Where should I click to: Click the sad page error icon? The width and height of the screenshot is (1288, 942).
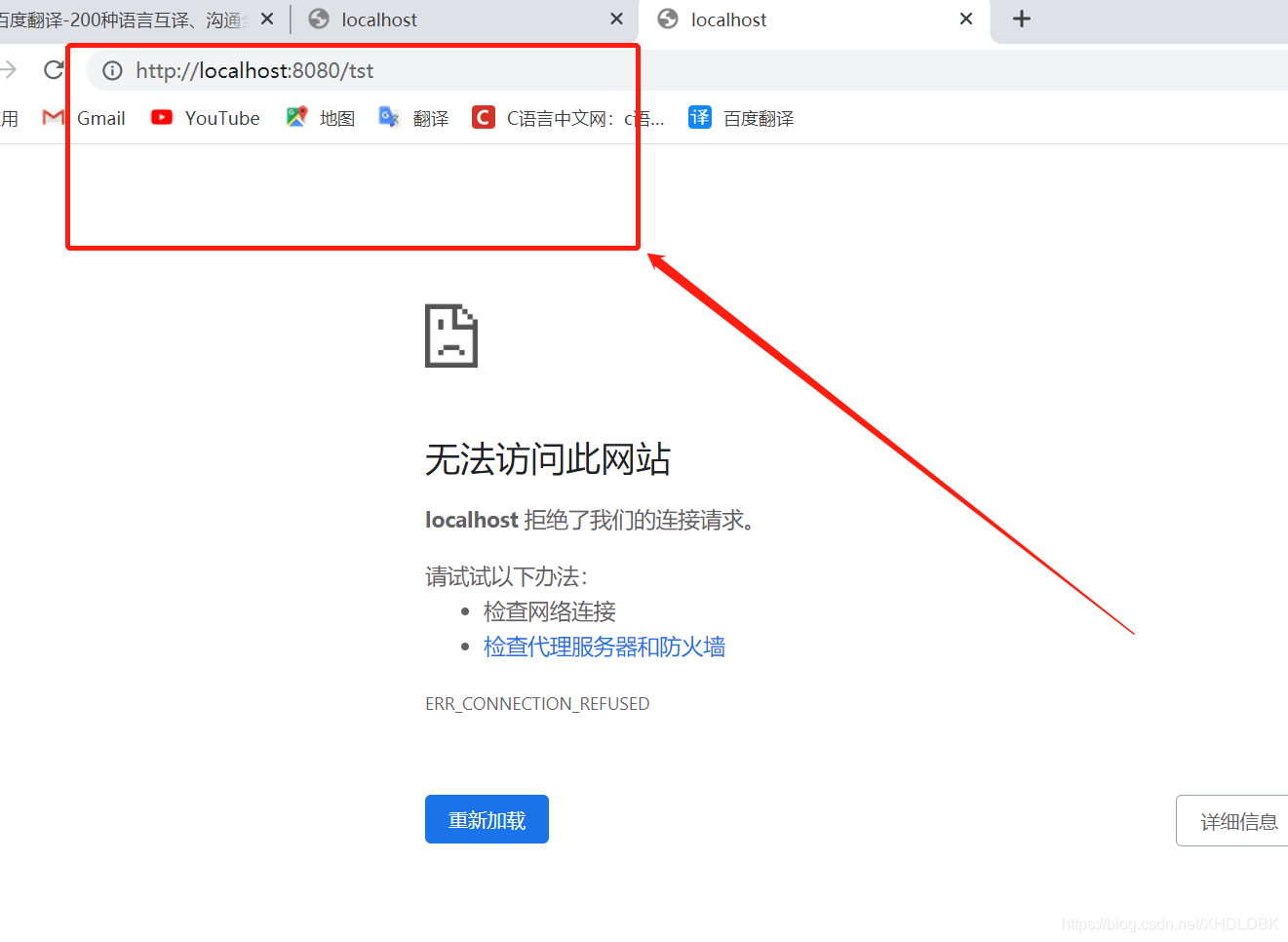click(x=450, y=335)
